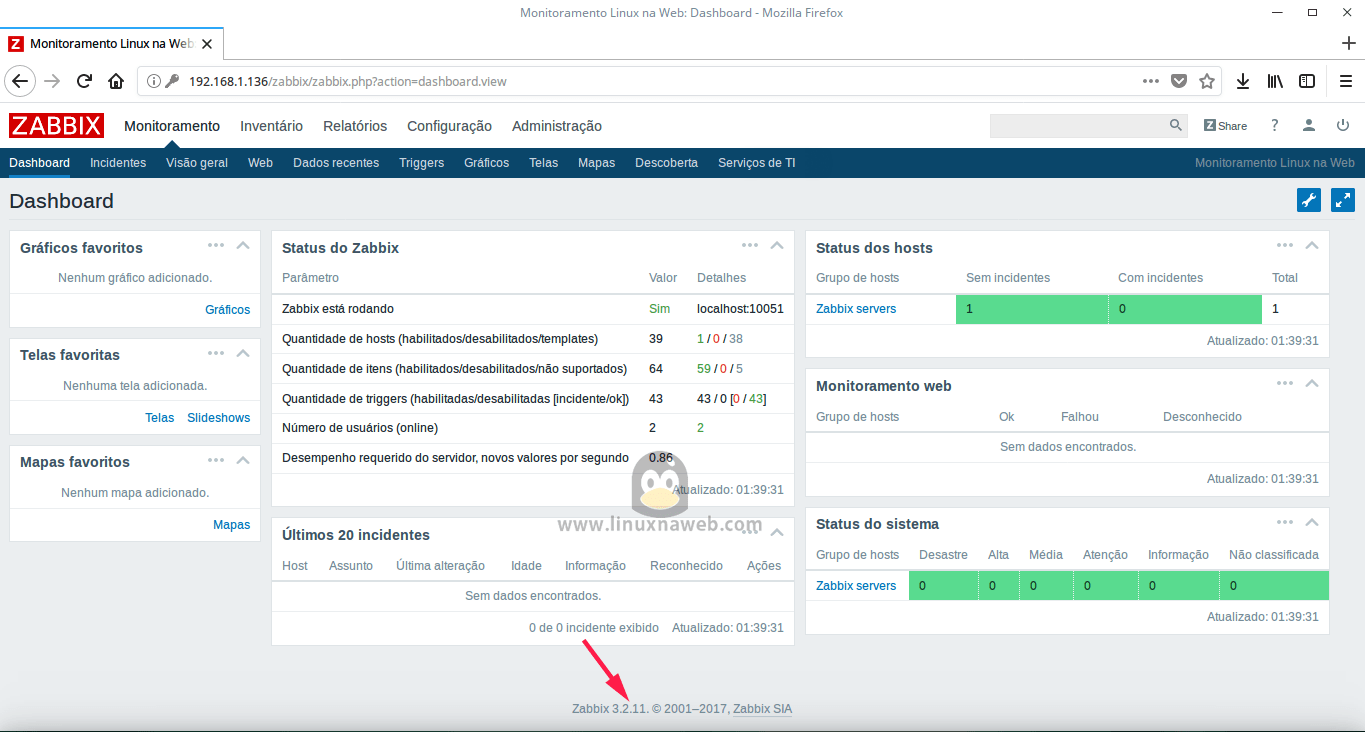This screenshot has height=732, width=1365.
Task: Click the green Não classificada count cell
Action: point(1274,586)
